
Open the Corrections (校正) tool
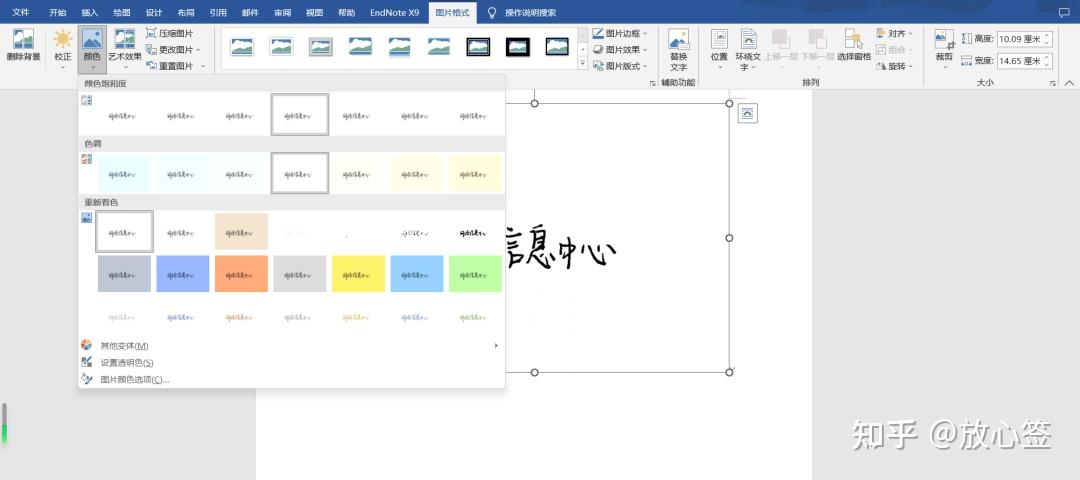click(63, 48)
